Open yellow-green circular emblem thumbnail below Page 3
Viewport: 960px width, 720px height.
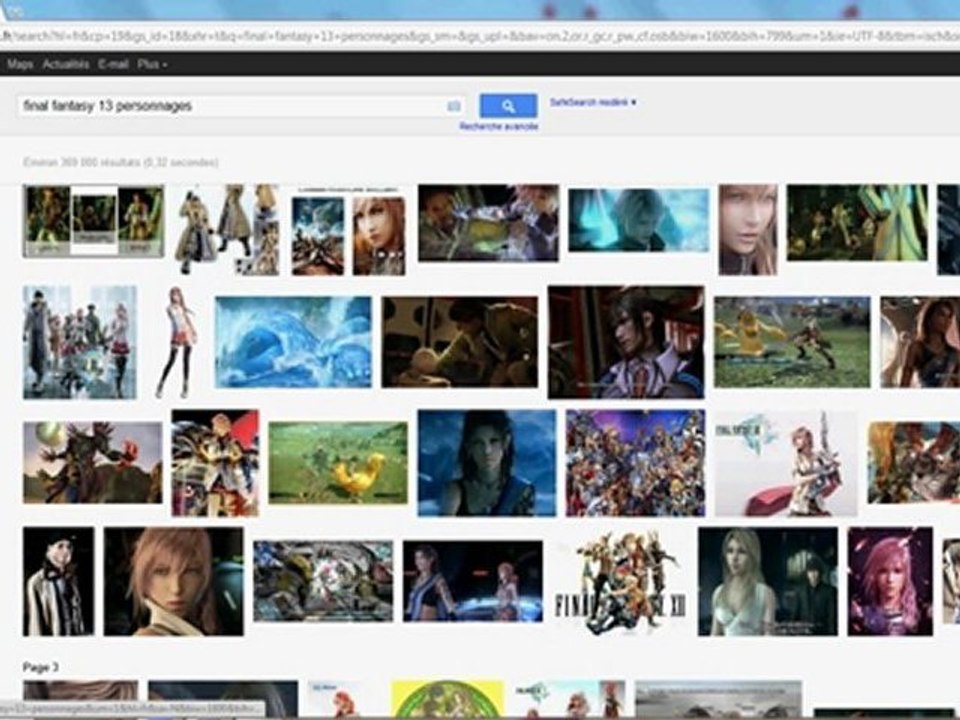(447, 699)
